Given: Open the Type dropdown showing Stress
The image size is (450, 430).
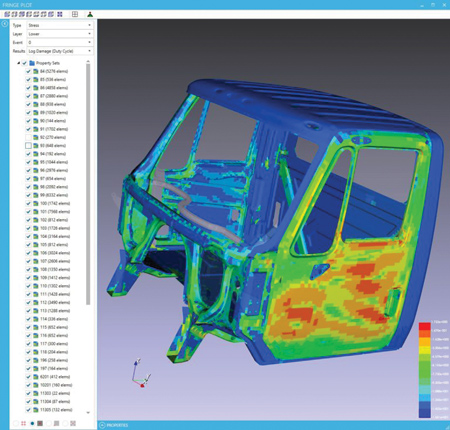Looking at the screenshot, I should (60, 25).
